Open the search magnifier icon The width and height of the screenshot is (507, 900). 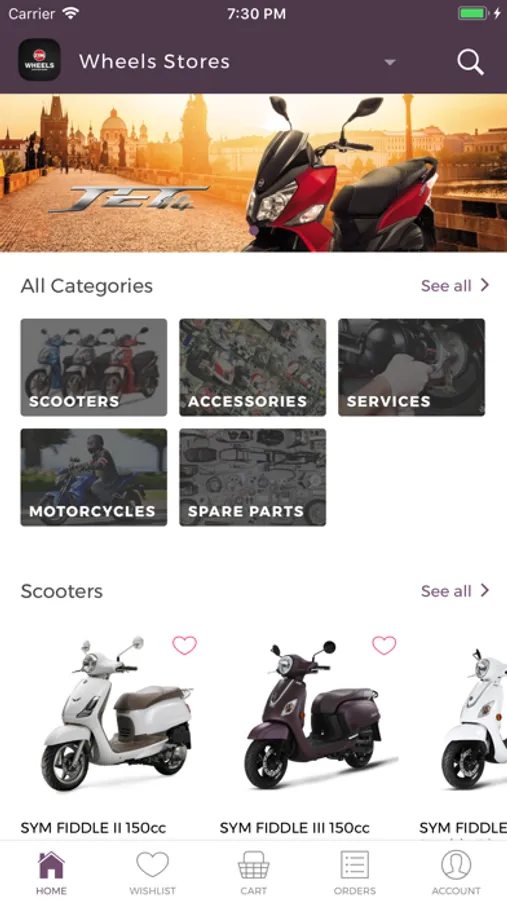tap(470, 62)
